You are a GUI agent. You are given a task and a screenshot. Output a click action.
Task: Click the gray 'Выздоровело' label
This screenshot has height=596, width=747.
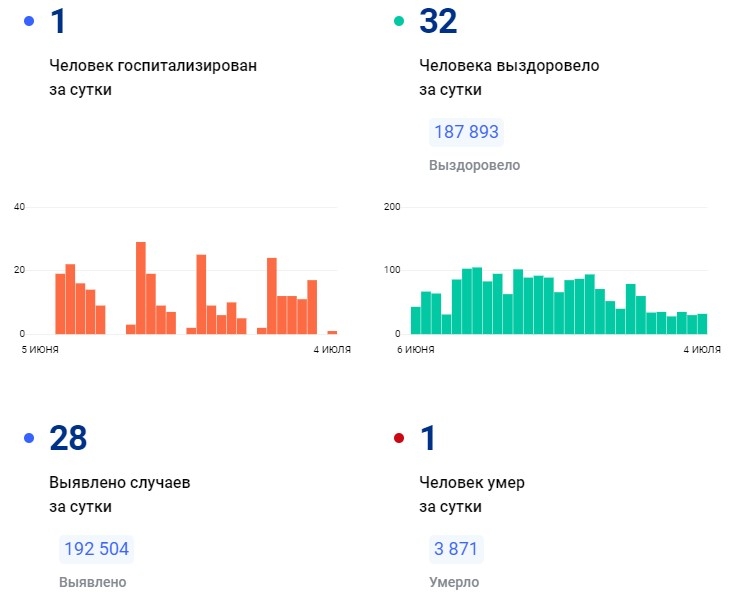(x=474, y=165)
